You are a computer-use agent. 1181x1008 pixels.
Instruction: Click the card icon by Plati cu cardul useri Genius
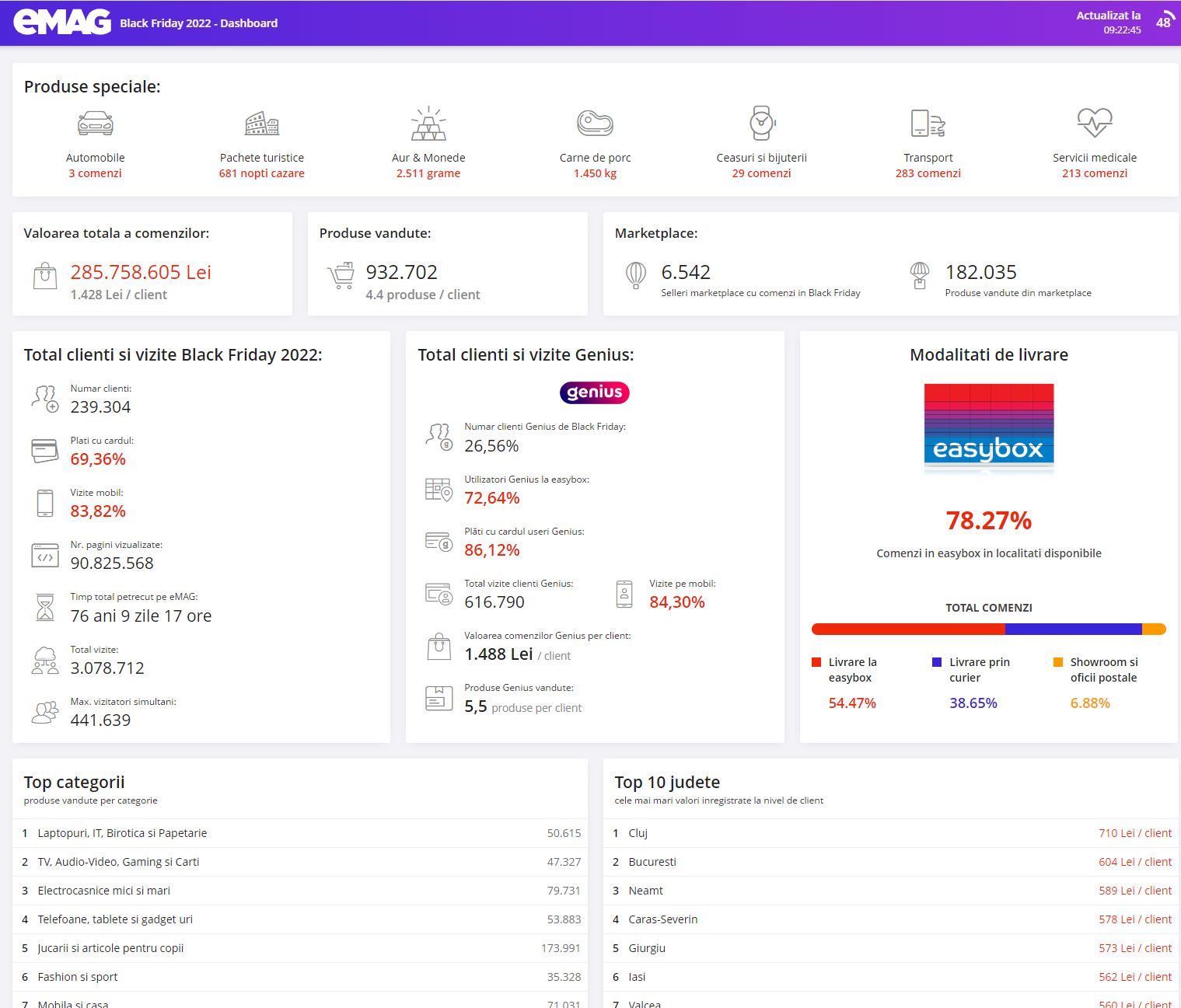(439, 542)
